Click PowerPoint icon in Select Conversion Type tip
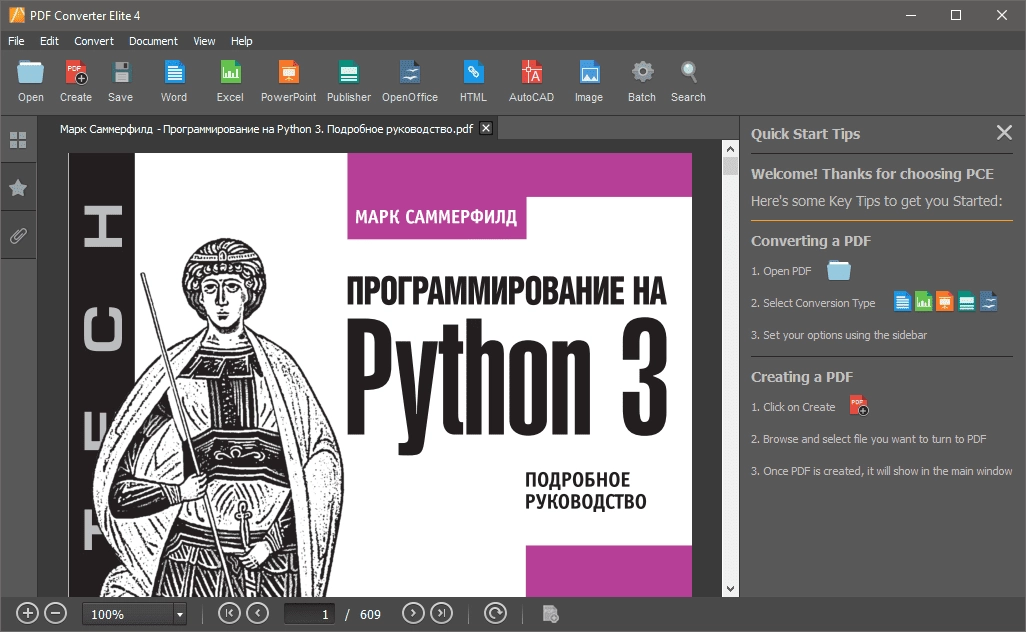The height and width of the screenshot is (632, 1026). pyautogui.click(x=945, y=302)
